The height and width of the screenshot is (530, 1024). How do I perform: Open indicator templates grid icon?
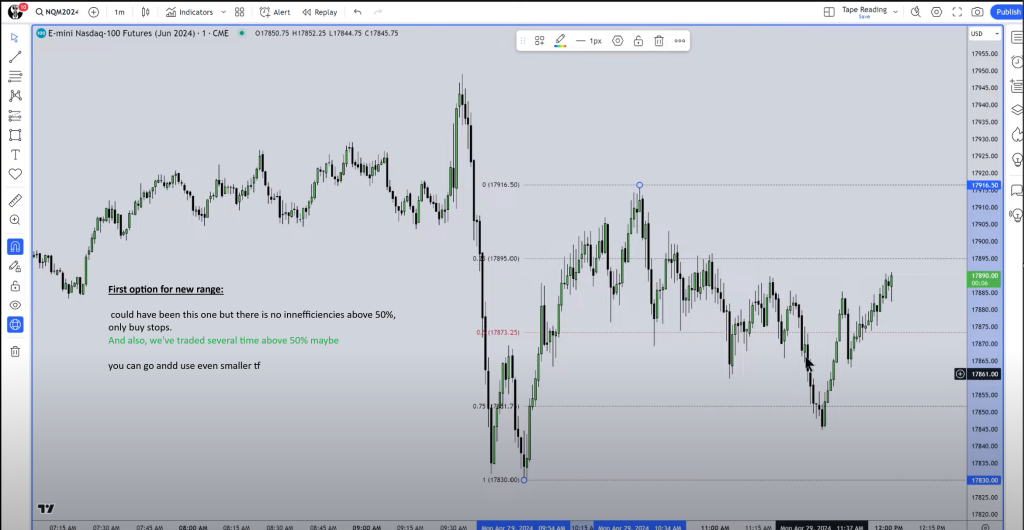pyautogui.click(x=240, y=12)
